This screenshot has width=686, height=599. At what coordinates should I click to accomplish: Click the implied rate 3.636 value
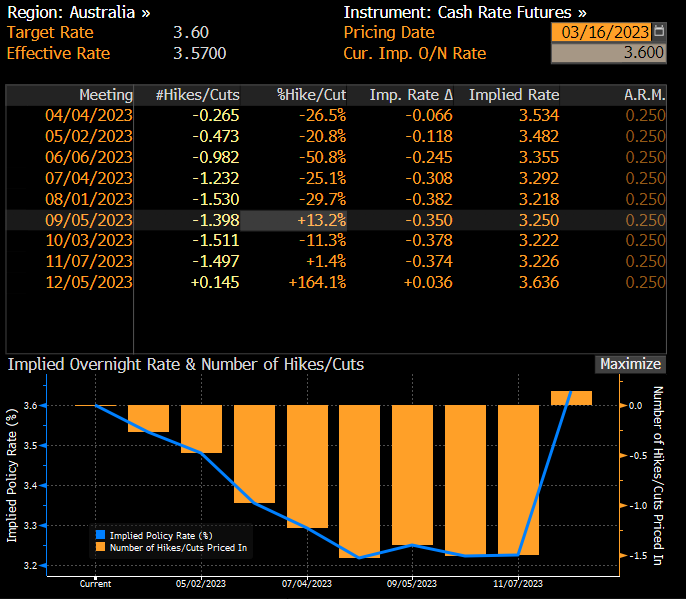point(539,283)
